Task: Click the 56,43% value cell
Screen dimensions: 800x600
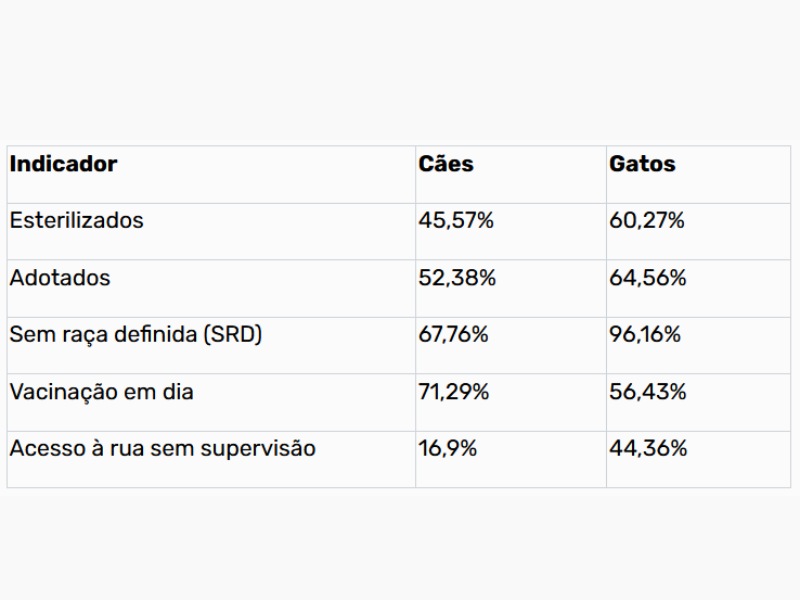Action: tap(648, 392)
